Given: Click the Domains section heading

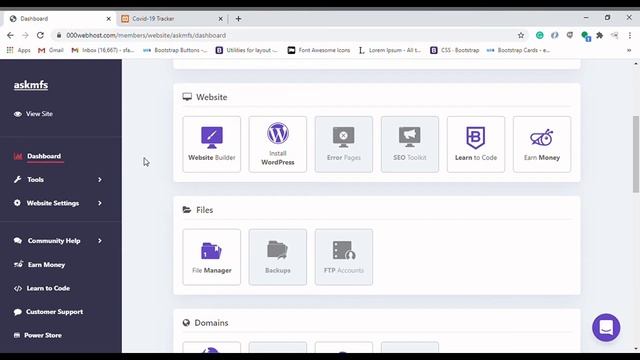Looking at the screenshot, I should [205, 323].
